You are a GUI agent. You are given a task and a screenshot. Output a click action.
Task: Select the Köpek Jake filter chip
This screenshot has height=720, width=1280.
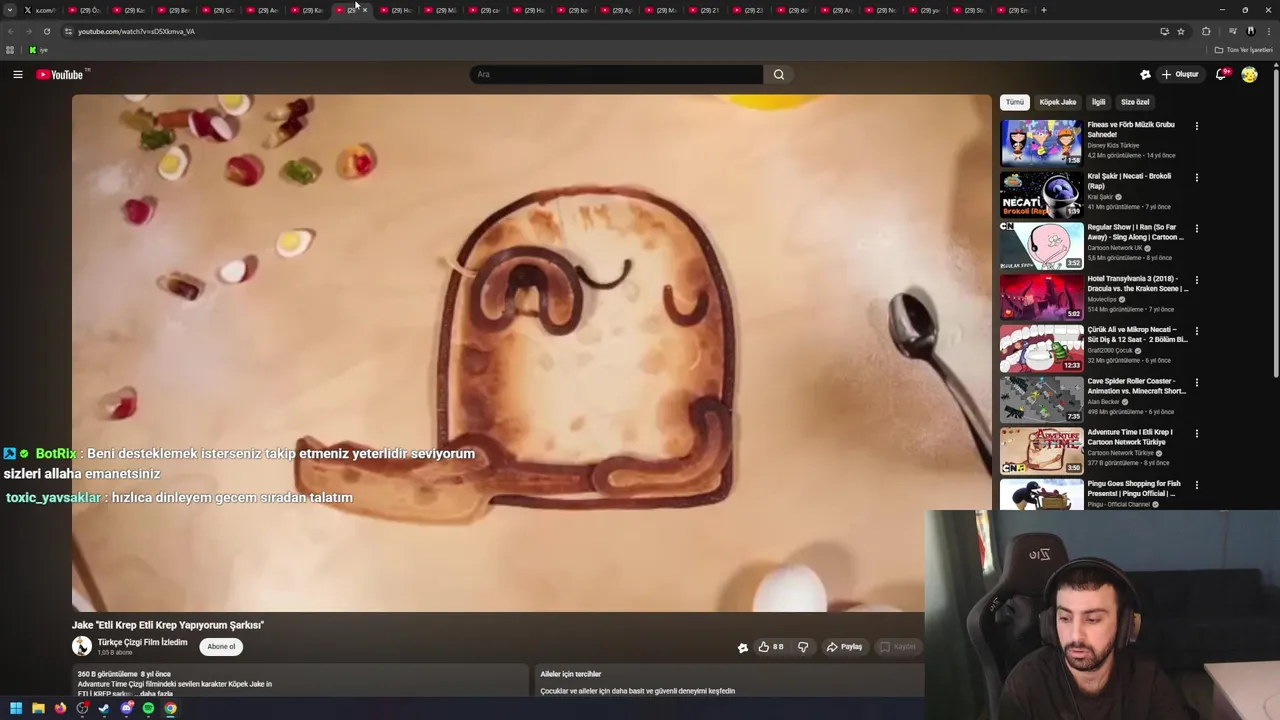(1057, 102)
